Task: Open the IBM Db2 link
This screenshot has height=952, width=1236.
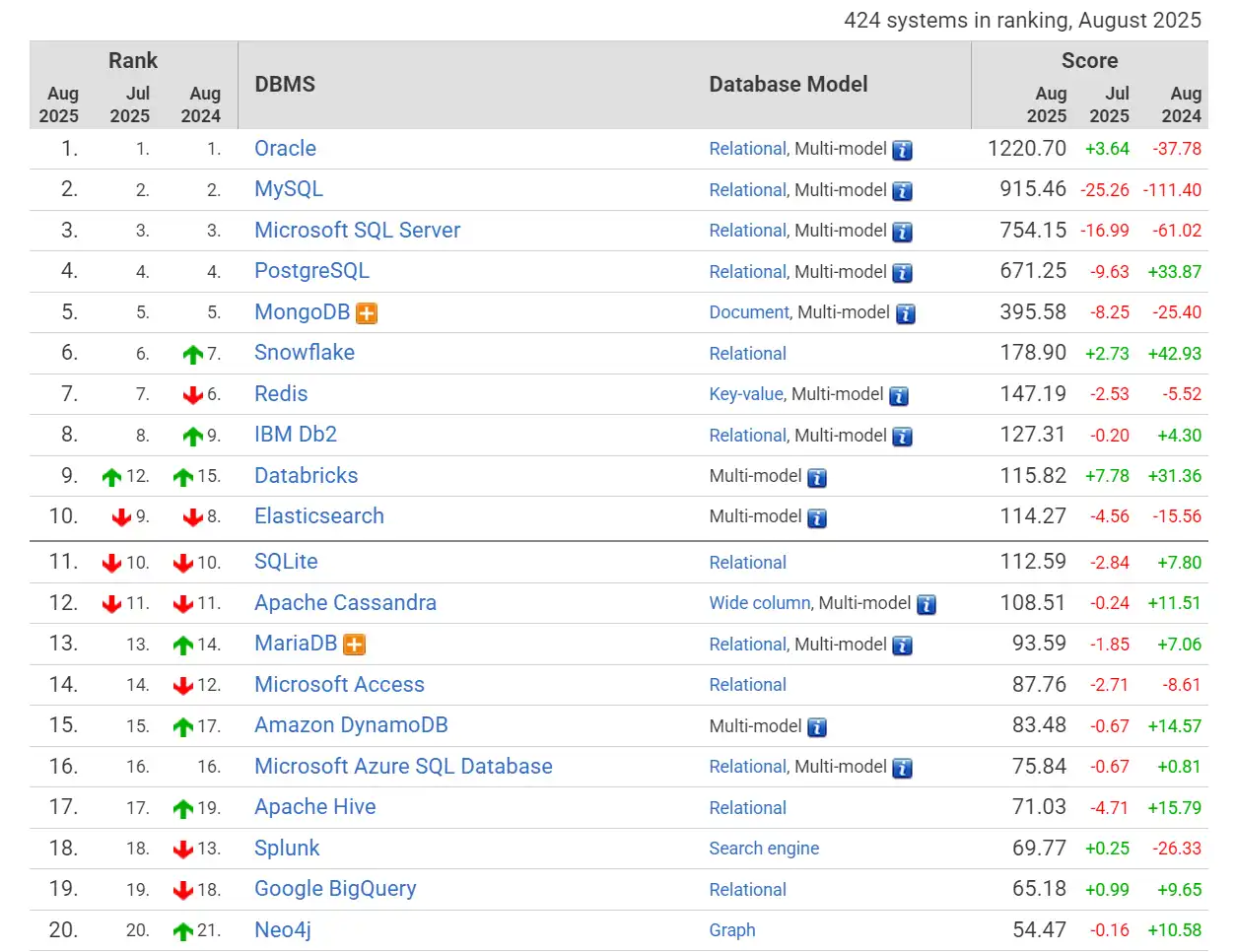Action: point(296,435)
